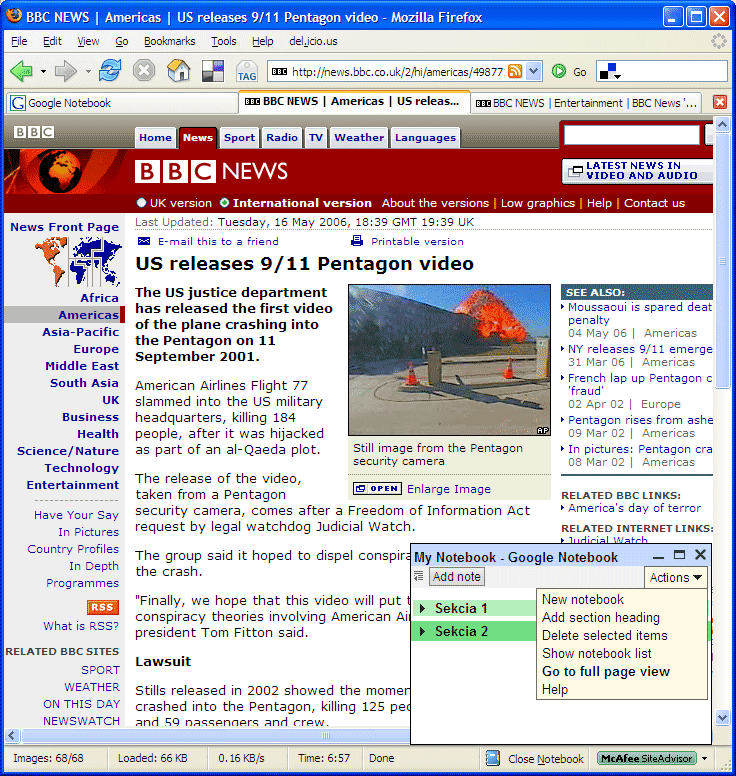This screenshot has height=776, width=736.
Task: Minimize the Google Notebook mini window
Action: click(x=658, y=556)
